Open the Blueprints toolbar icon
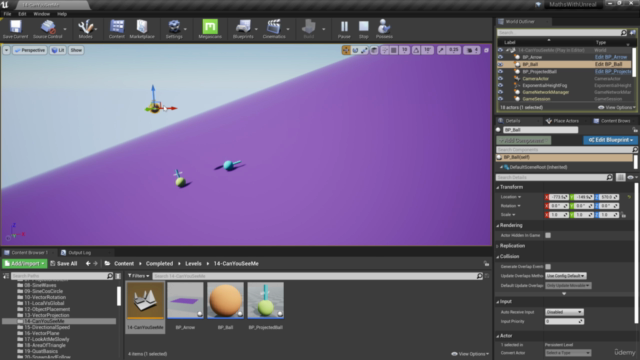 click(243, 29)
